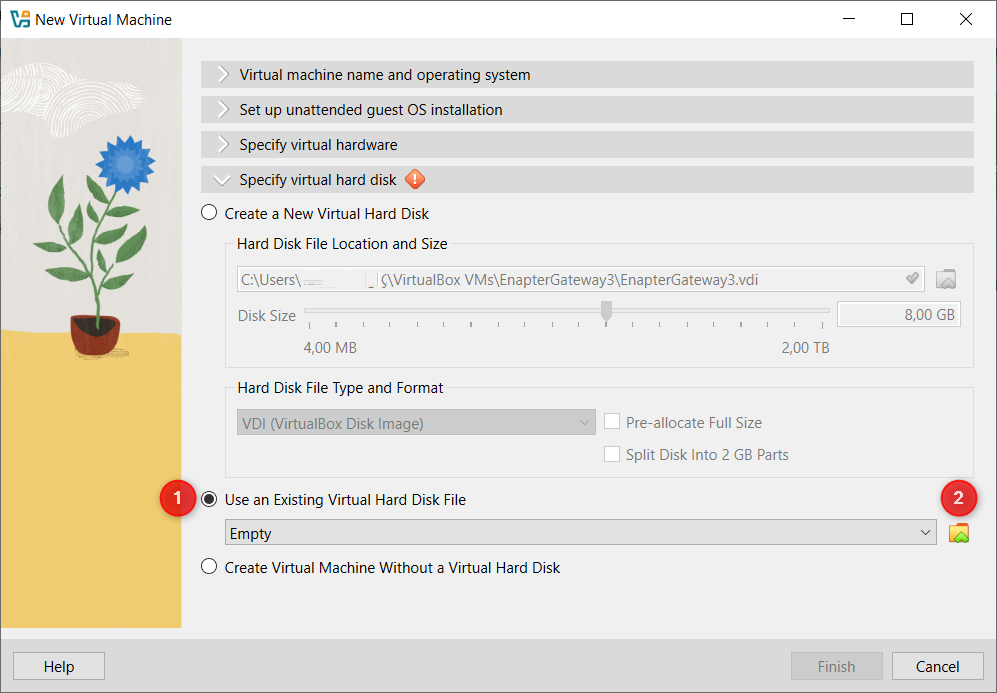Click the warning icon beside Specify virtual hard disk
Image resolution: width=997 pixels, height=693 pixels.
click(414, 179)
